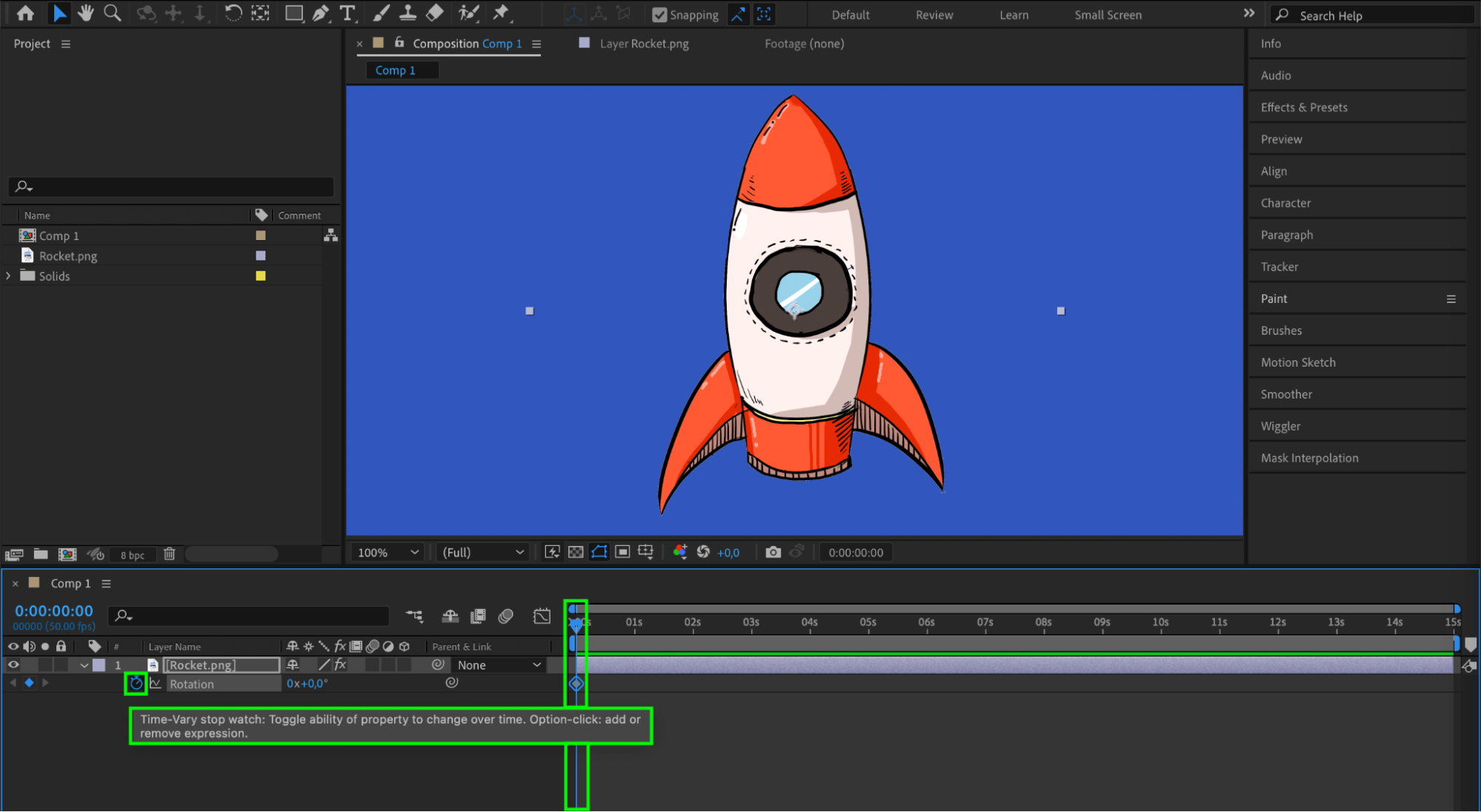The height and width of the screenshot is (812, 1481).
Task: Delete selected project item trash icon
Action: click(169, 554)
